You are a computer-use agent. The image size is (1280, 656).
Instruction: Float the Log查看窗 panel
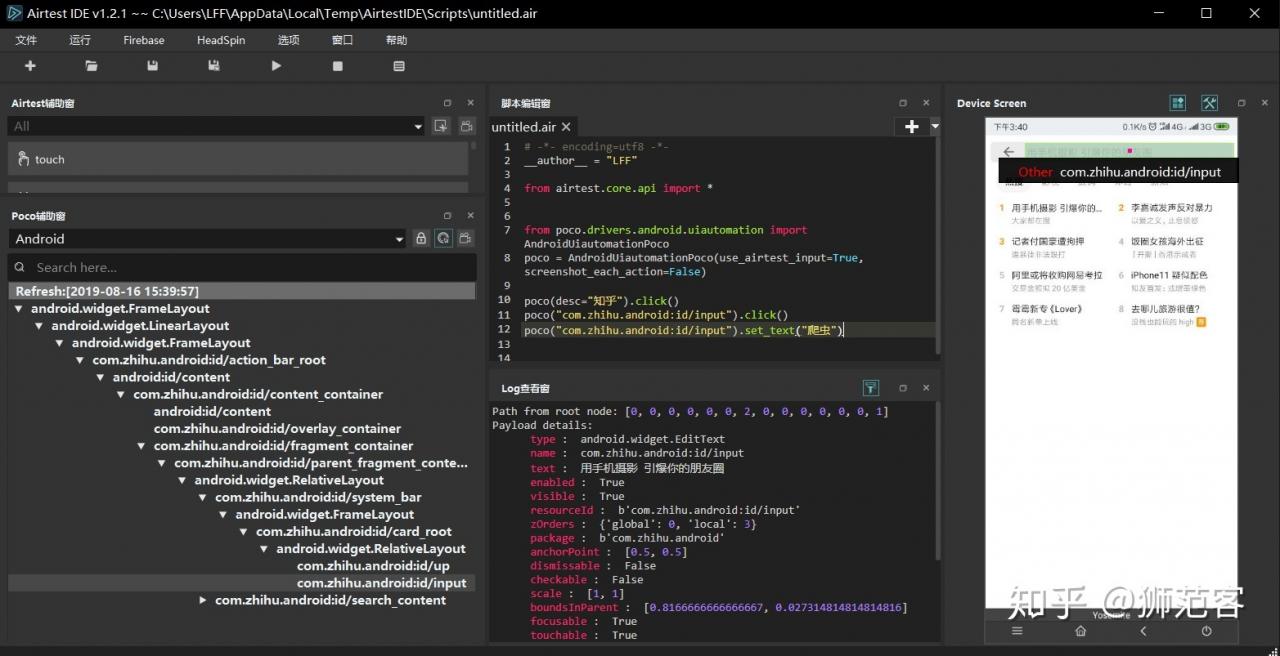pos(903,388)
